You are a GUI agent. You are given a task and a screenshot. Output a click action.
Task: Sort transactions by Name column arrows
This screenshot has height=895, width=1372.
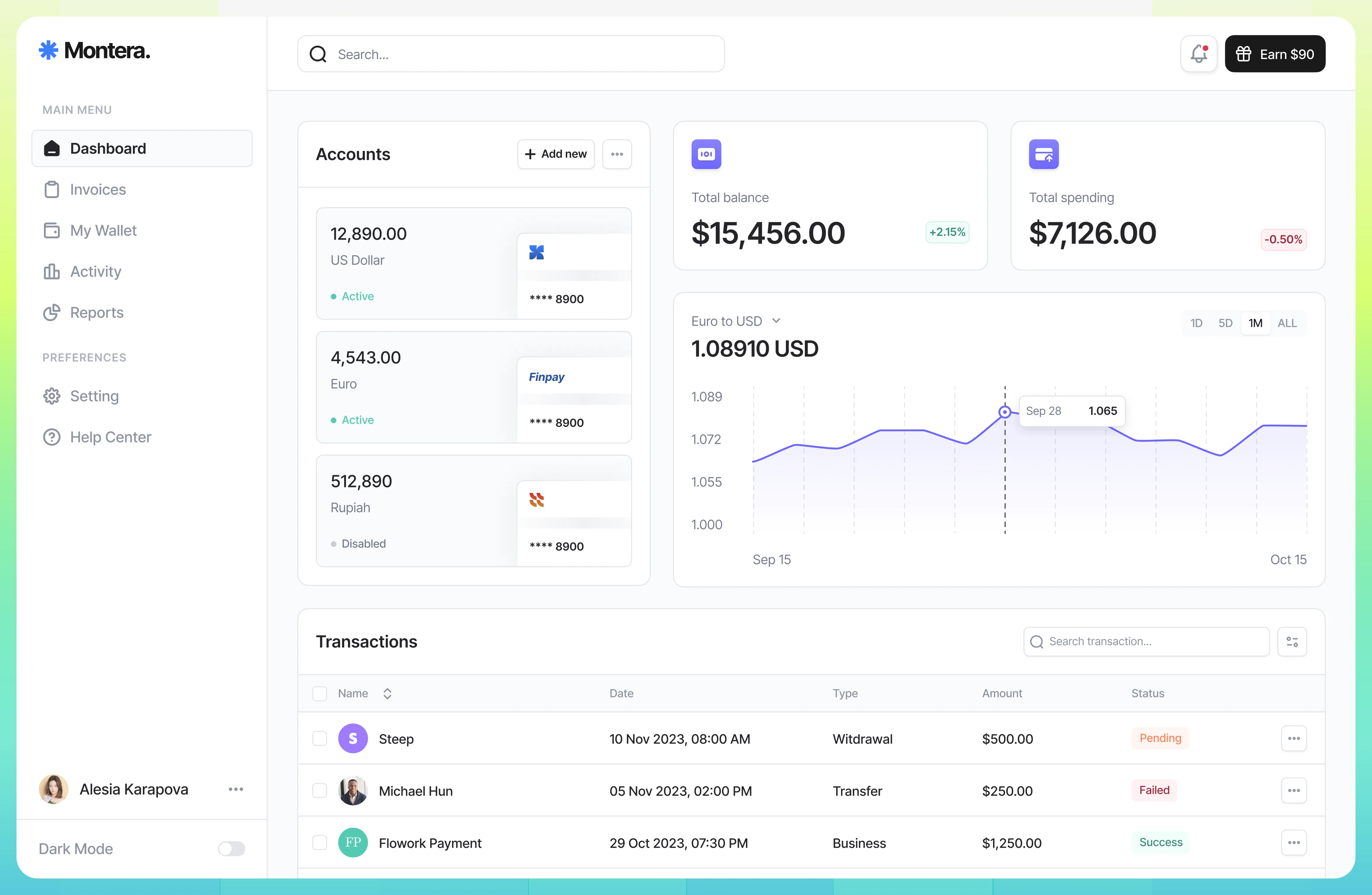tap(387, 693)
